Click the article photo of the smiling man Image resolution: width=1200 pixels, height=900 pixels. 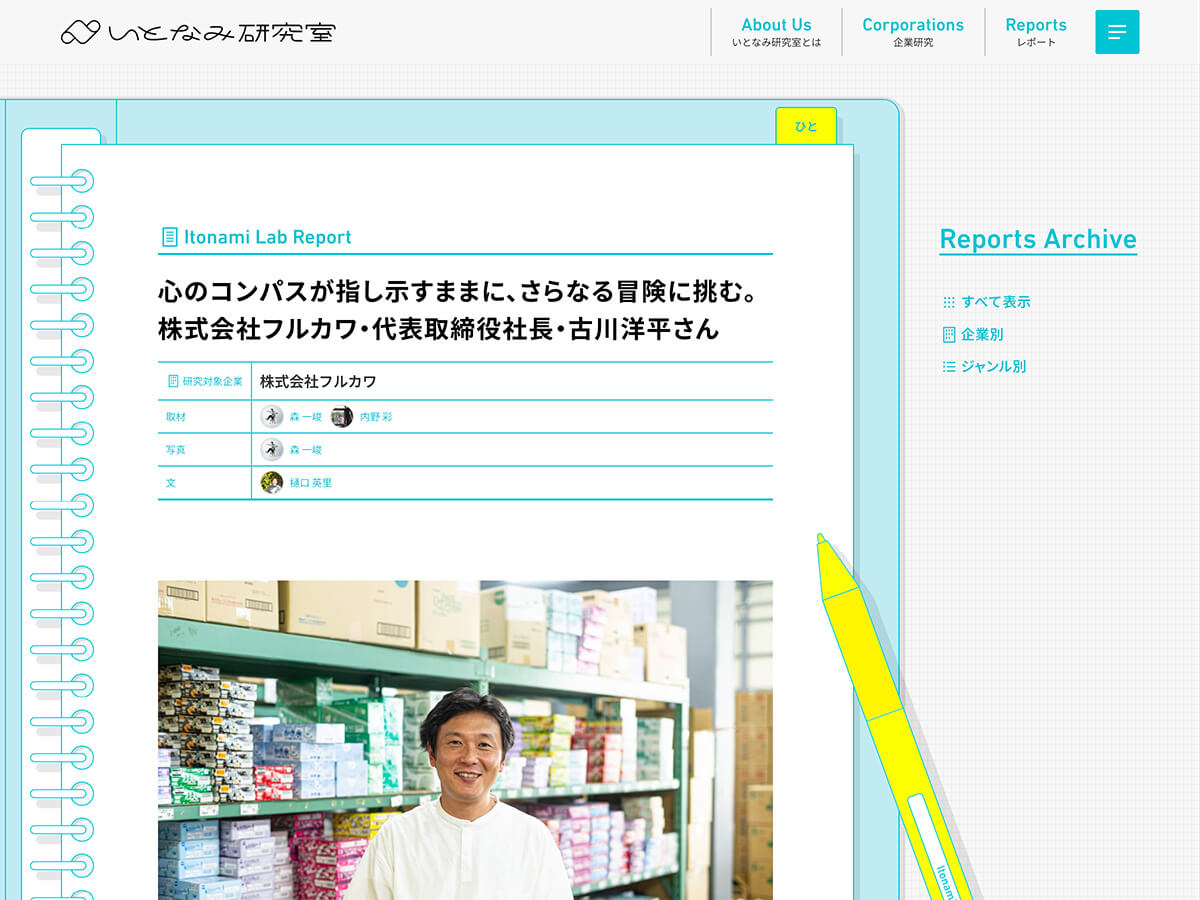click(x=465, y=740)
